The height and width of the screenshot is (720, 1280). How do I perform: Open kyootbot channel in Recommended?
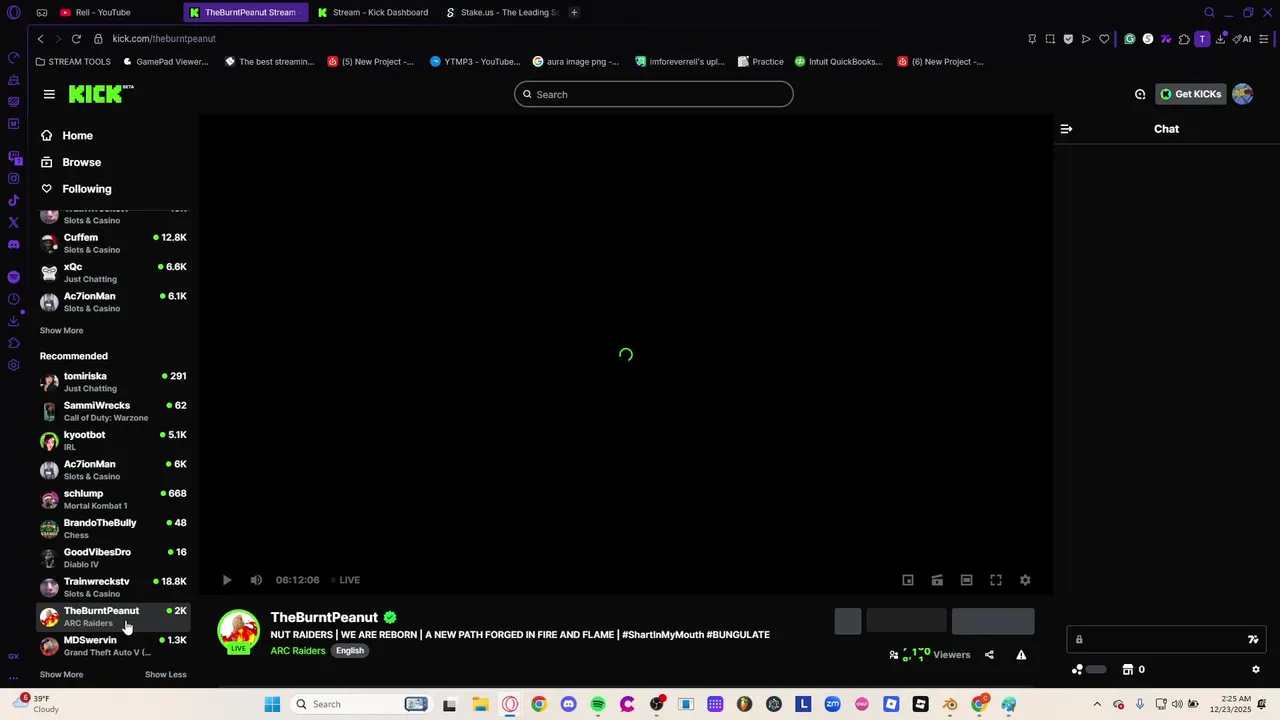[113, 440]
